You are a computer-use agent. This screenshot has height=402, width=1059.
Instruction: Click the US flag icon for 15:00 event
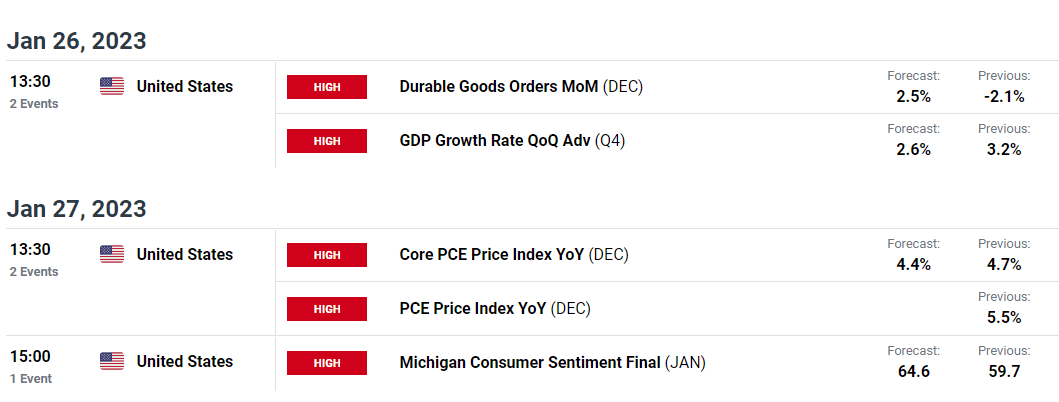point(112,361)
